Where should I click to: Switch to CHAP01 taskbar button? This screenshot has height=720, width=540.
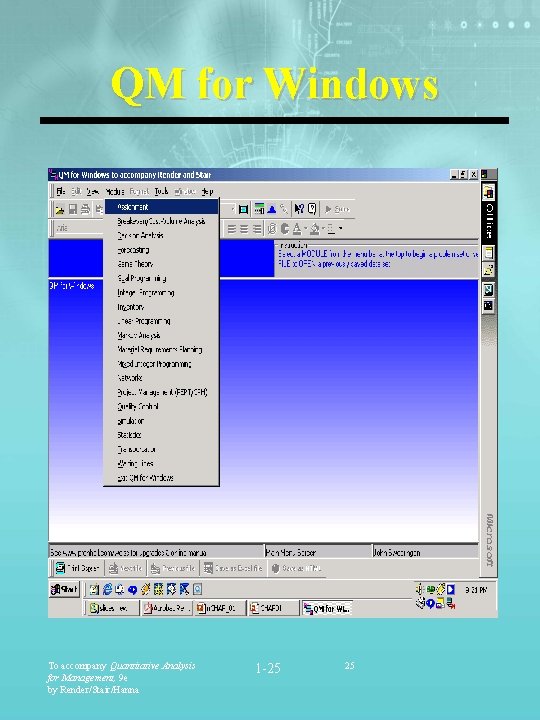coord(273,608)
